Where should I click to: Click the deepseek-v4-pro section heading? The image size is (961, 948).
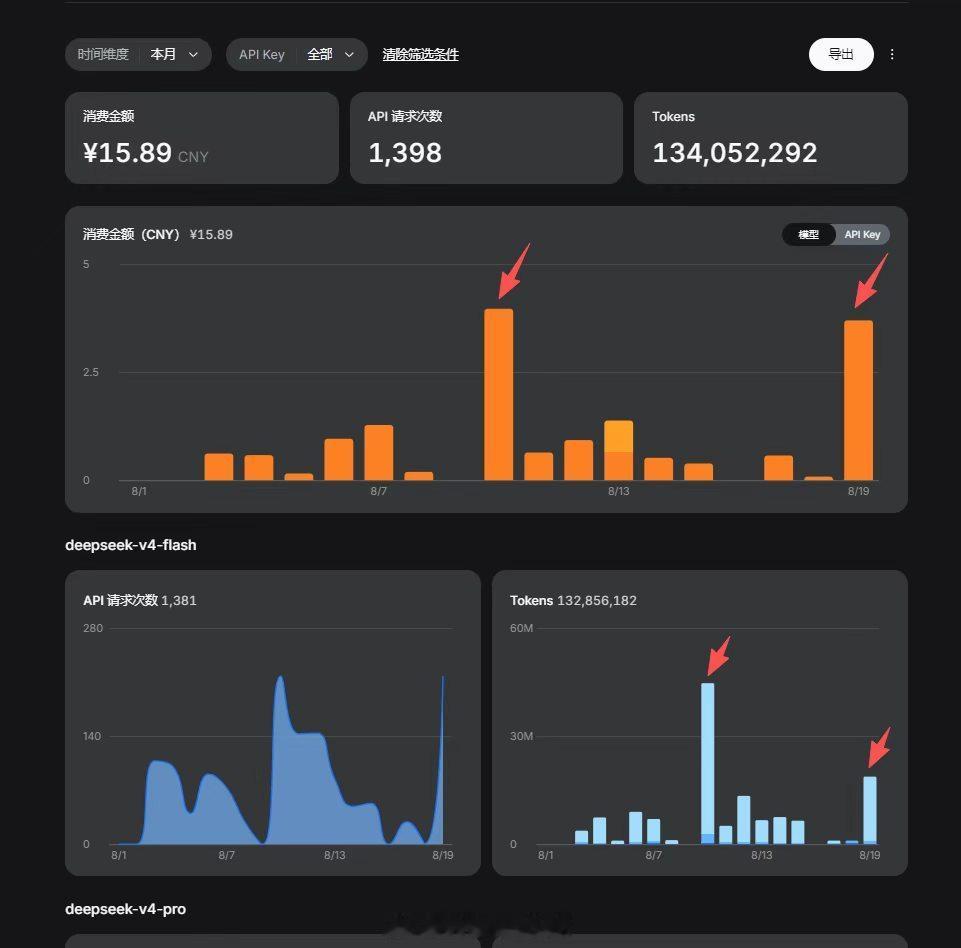[x=126, y=909]
